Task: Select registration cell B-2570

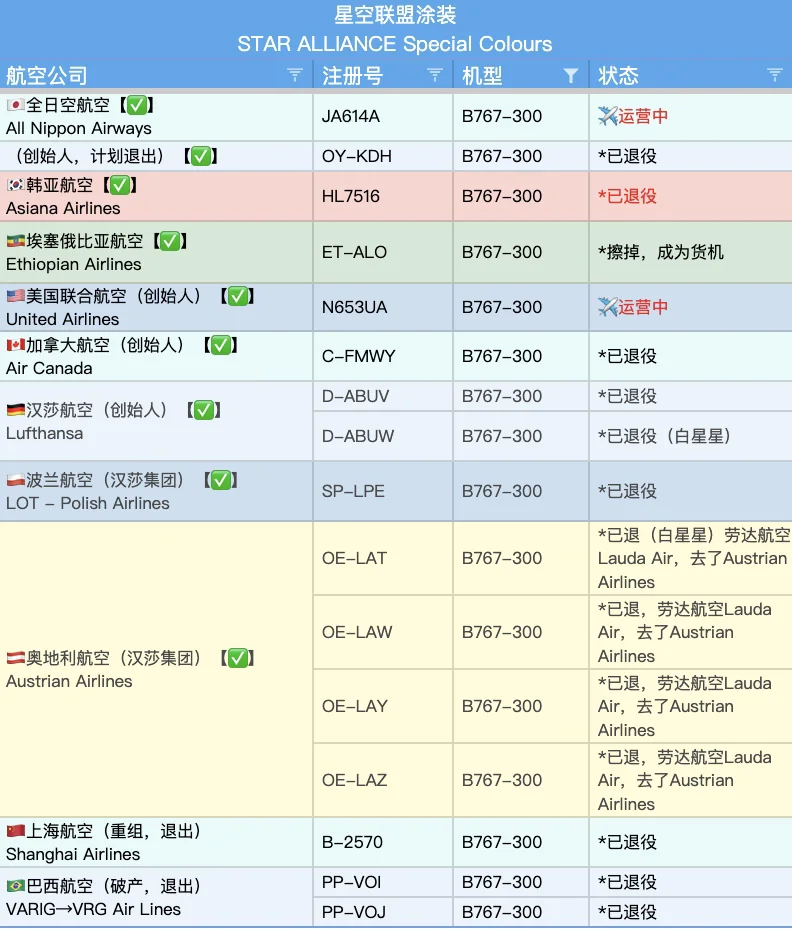Action: pos(383,842)
